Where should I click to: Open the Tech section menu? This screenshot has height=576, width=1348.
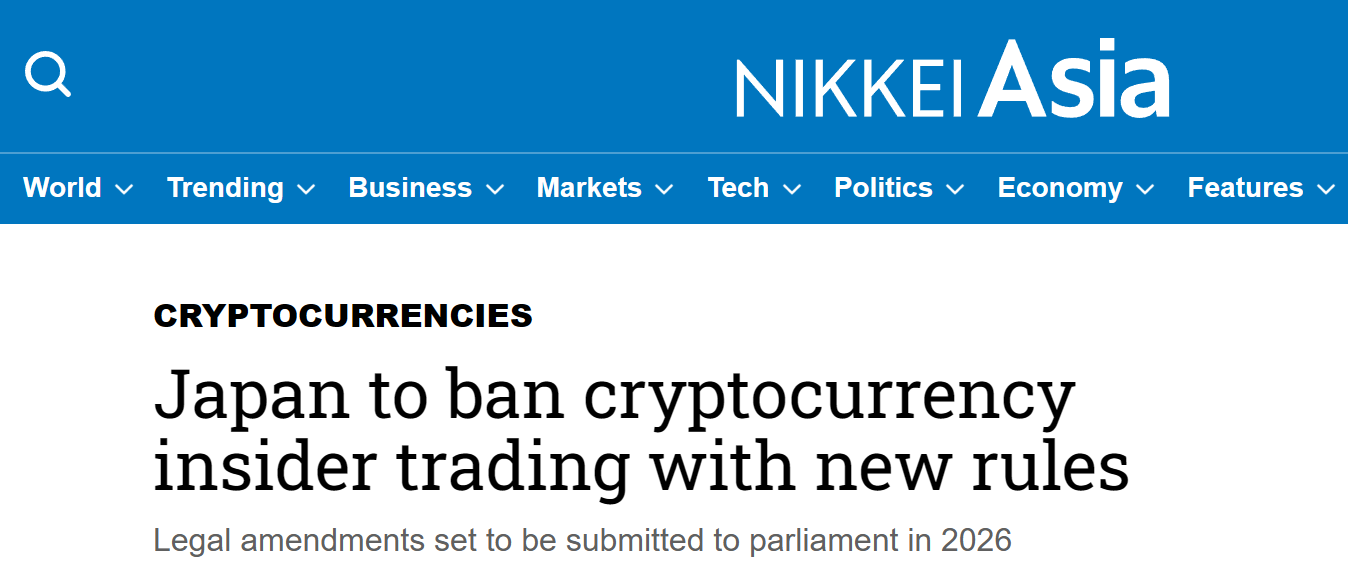(738, 188)
